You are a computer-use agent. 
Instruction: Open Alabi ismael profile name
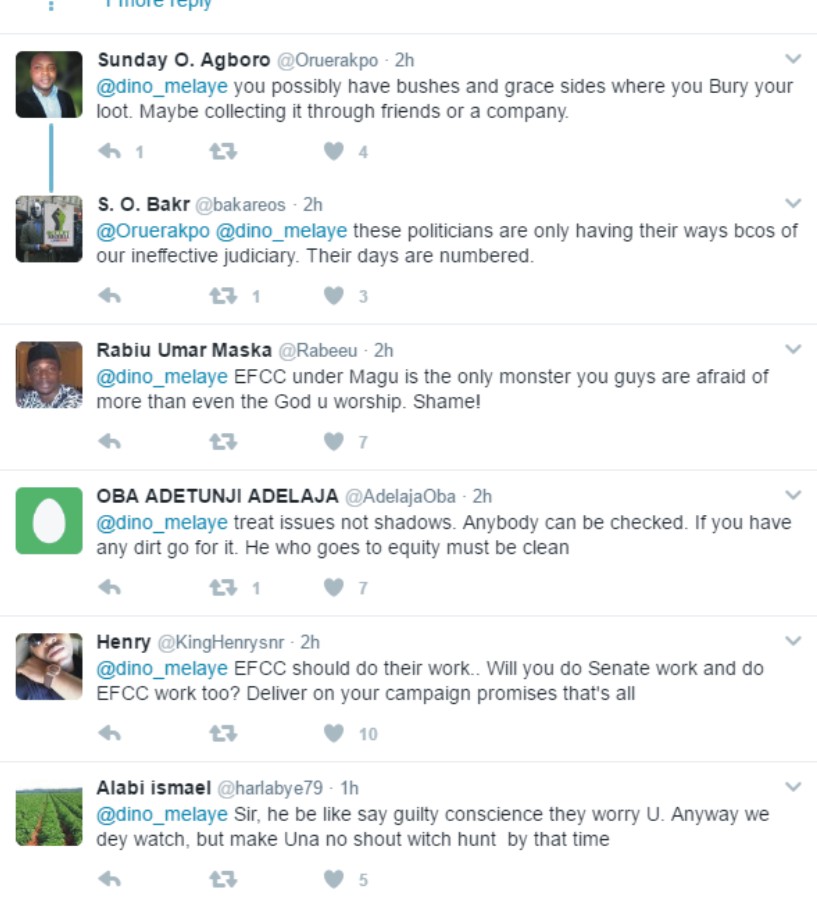click(154, 788)
